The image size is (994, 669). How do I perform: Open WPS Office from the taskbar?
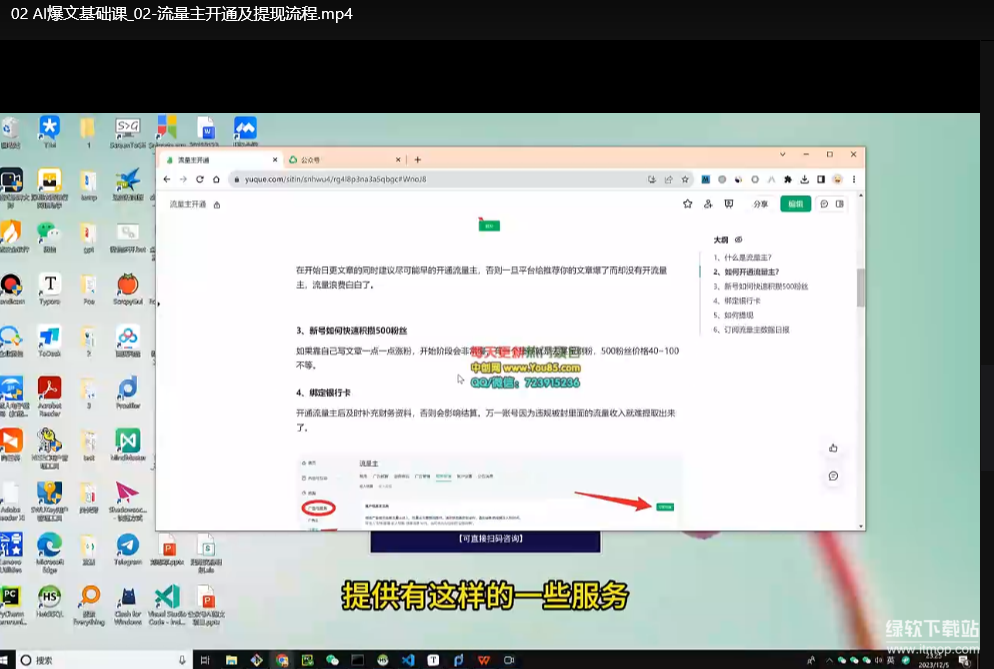click(484, 660)
